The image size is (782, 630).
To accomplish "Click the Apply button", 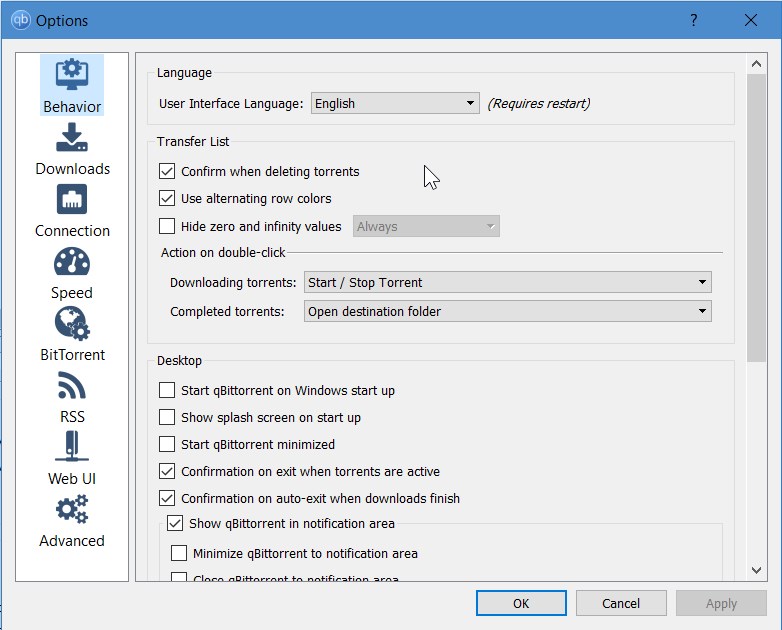I will click(721, 603).
